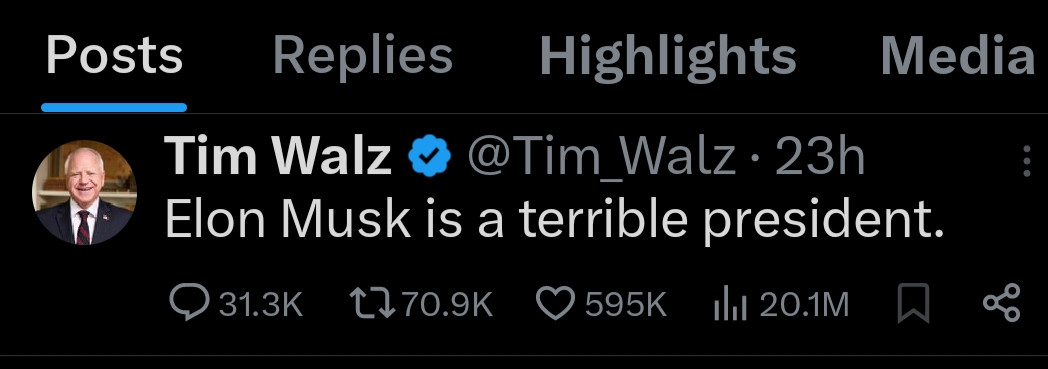Screen dimensions: 1048x369
Task: Like the post with the heart icon
Action: tap(555, 304)
